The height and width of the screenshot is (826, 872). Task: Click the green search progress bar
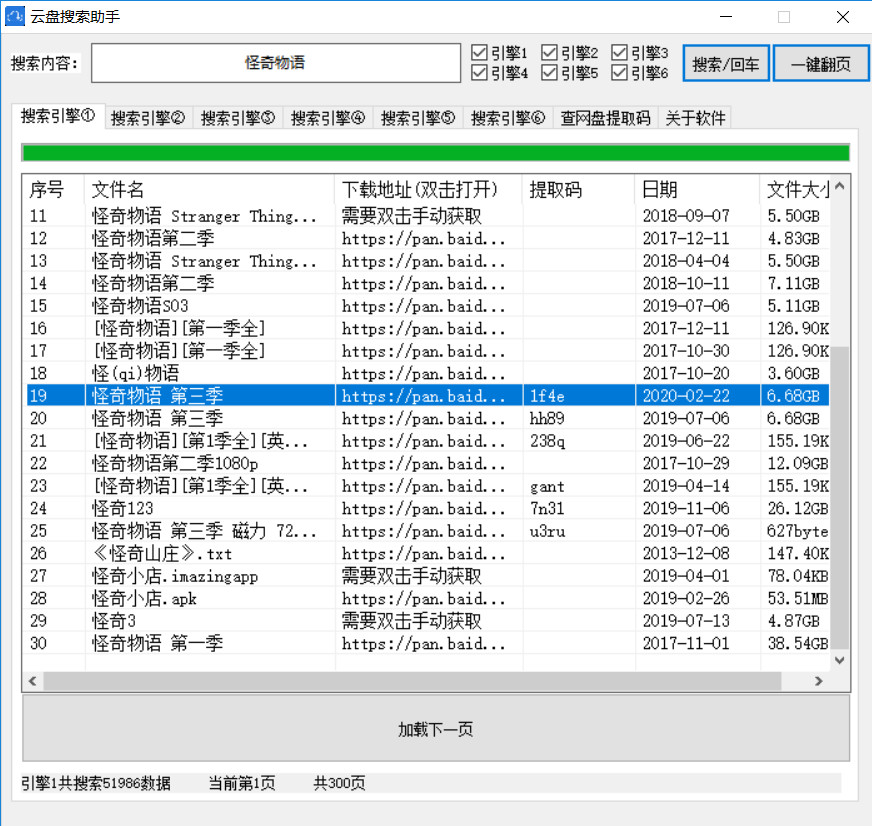(x=436, y=152)
